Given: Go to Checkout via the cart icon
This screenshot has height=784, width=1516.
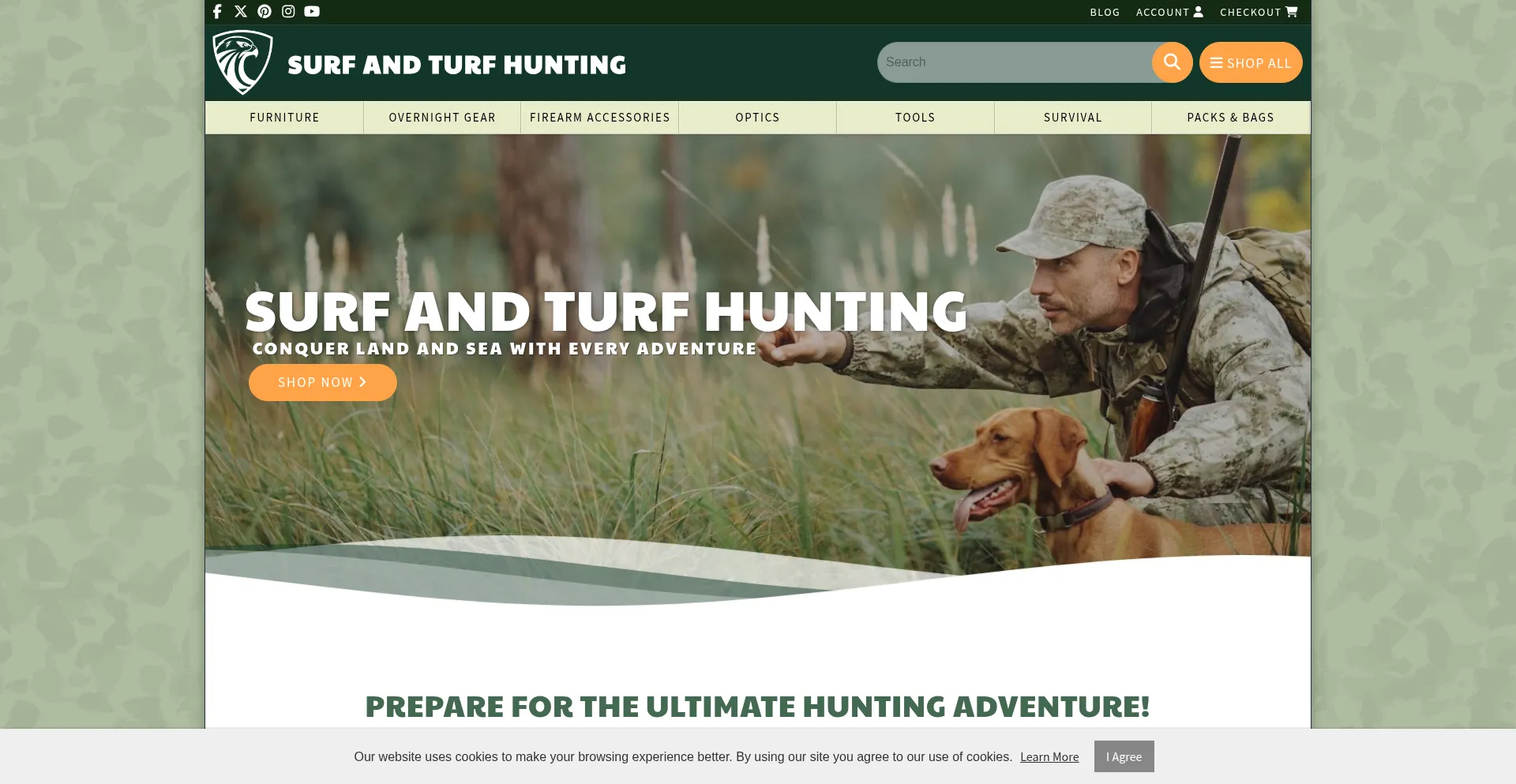Looking at the screenshot, I should 1259,12.
